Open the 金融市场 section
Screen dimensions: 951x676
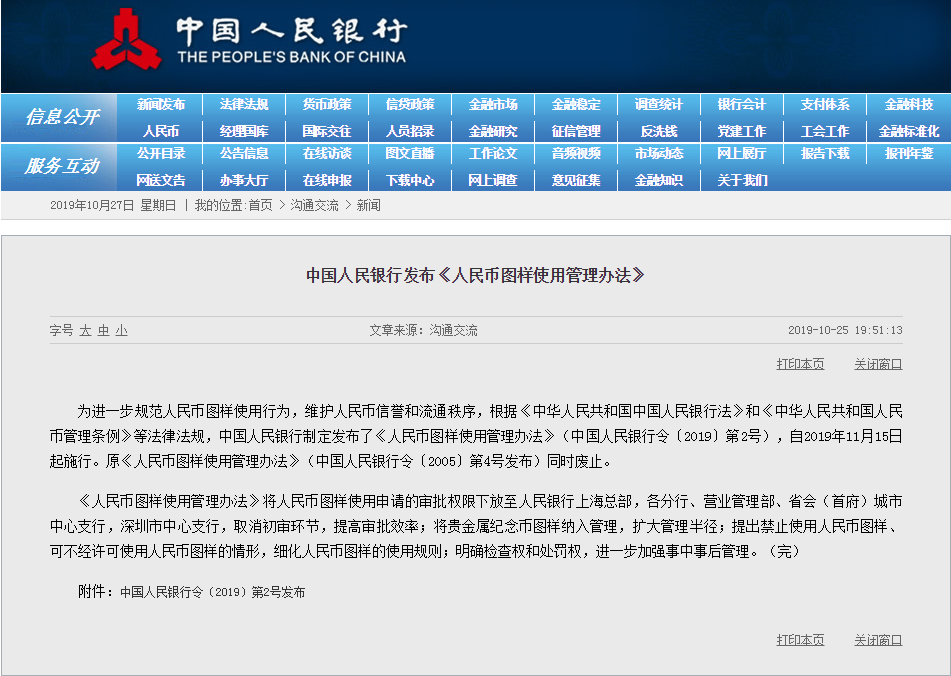click(493, 104)
